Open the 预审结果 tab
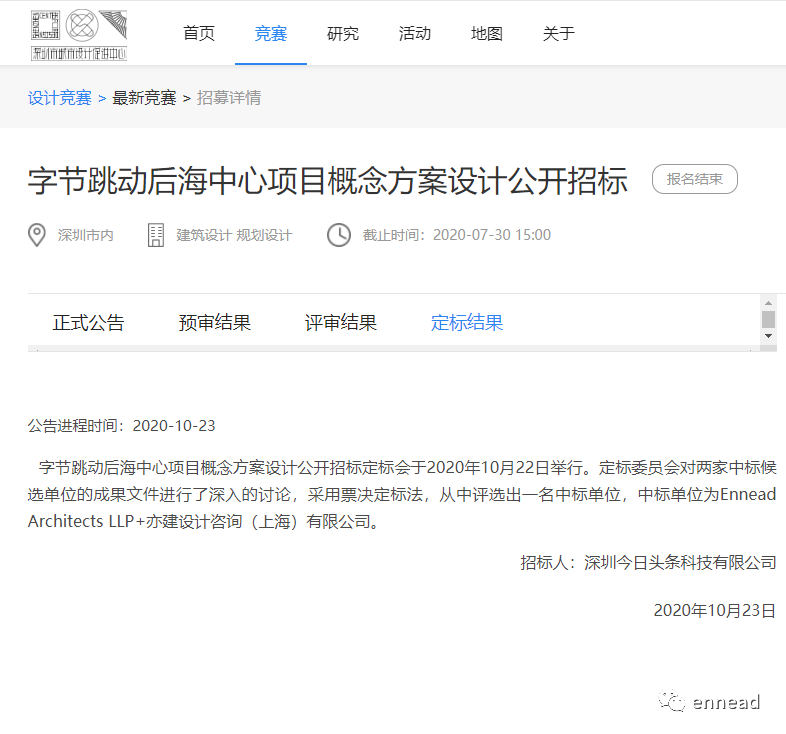The image size is (786, 734). [215, 322]
